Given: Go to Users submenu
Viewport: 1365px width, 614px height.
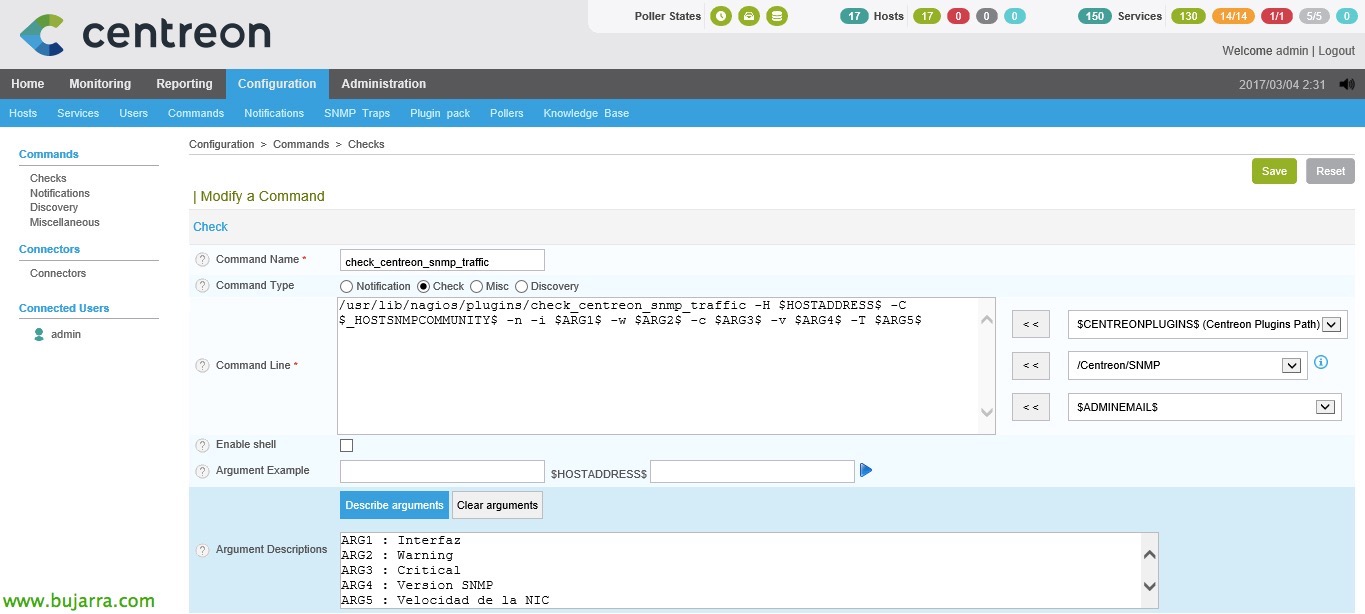Looking at the screenshot, I should [133, 113].
